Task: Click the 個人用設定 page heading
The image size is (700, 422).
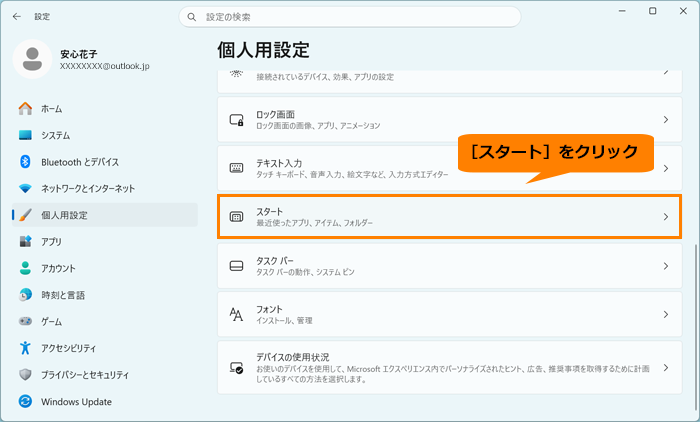Action: (x=263, y=50)
